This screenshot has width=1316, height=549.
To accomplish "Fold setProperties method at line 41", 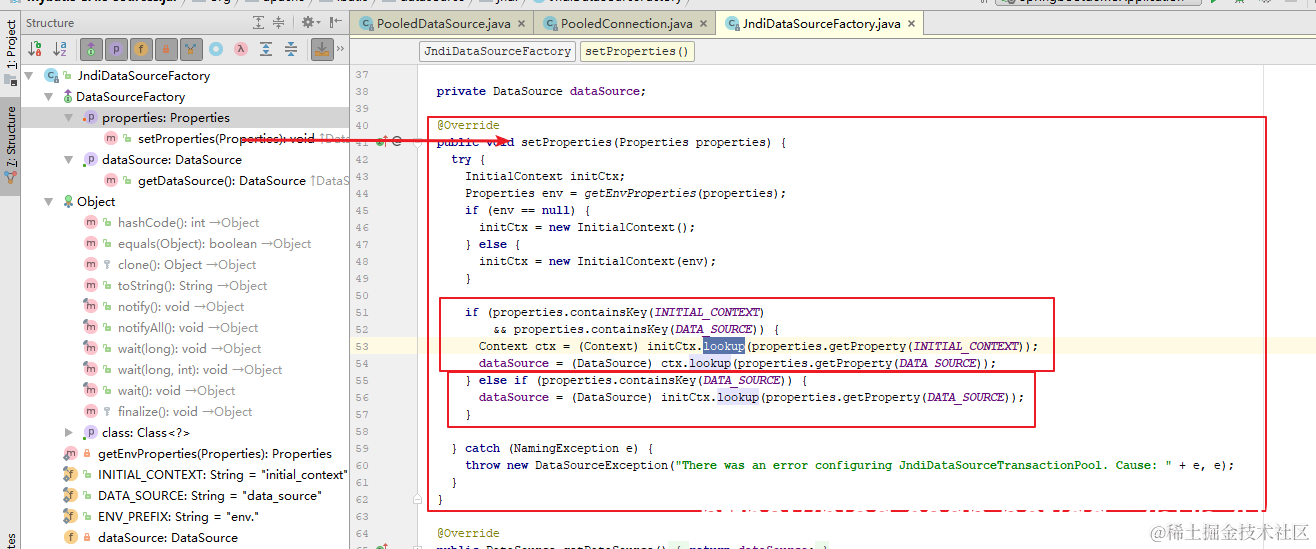I will (x=415, y=142).
